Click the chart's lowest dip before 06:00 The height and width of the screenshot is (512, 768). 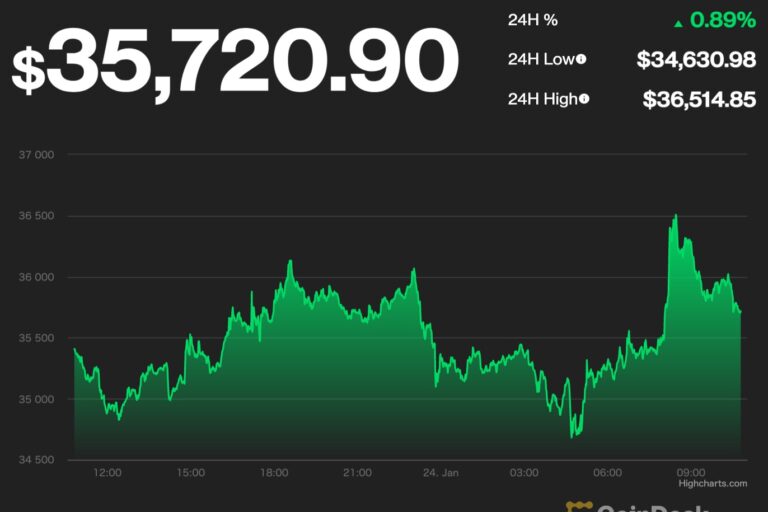572,437
